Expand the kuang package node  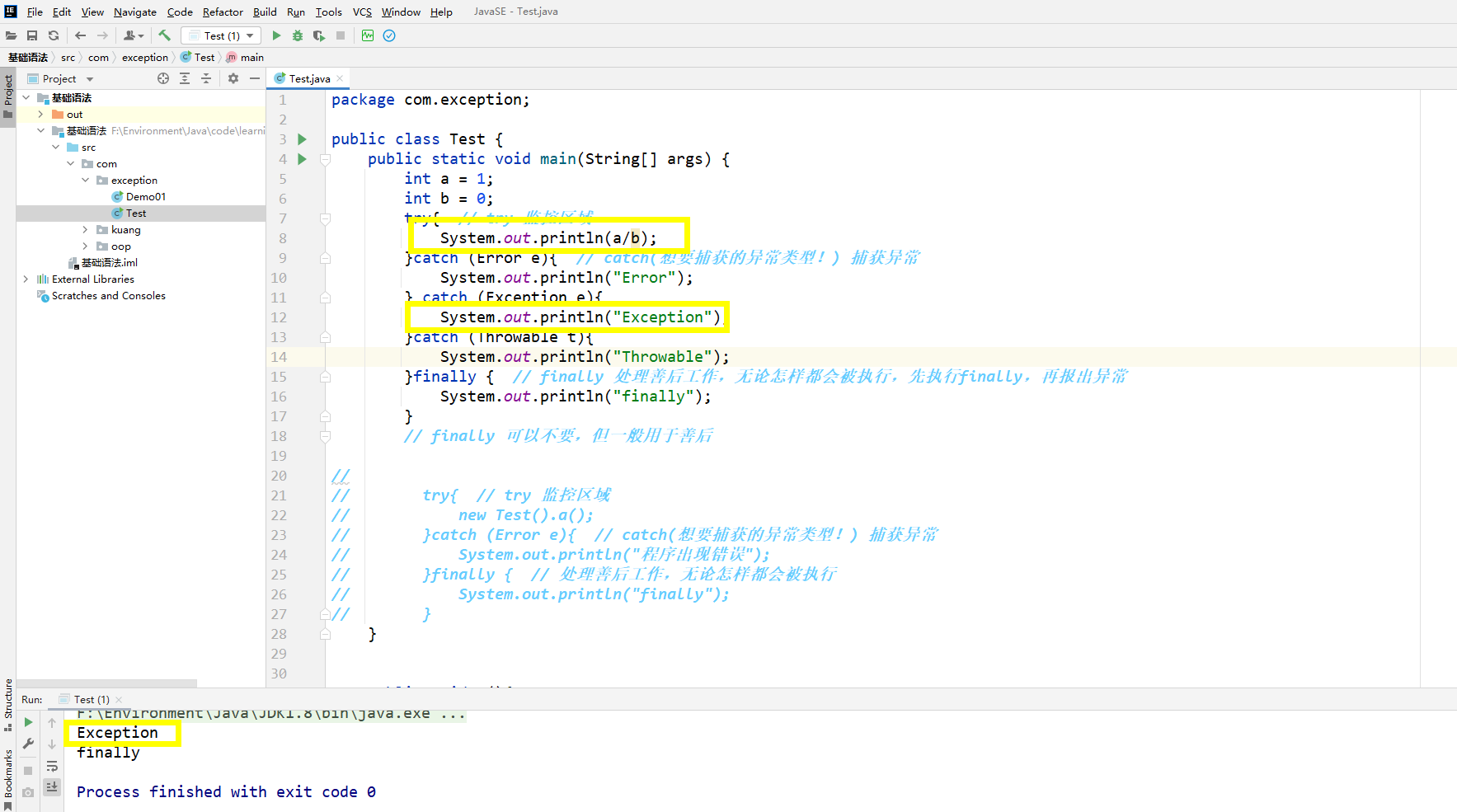pos(85,230)
